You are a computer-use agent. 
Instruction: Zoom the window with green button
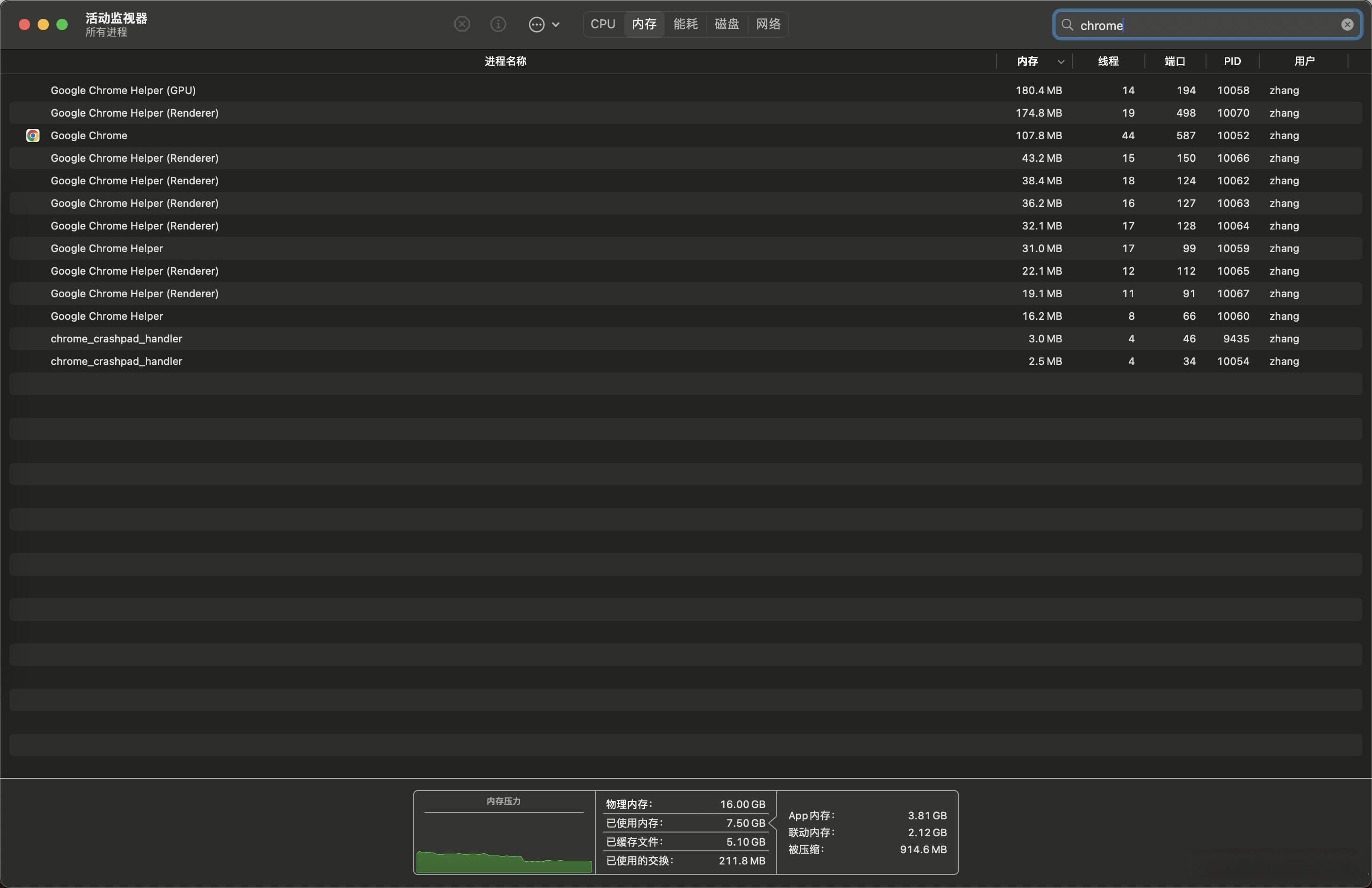click(x=62, y=24)
